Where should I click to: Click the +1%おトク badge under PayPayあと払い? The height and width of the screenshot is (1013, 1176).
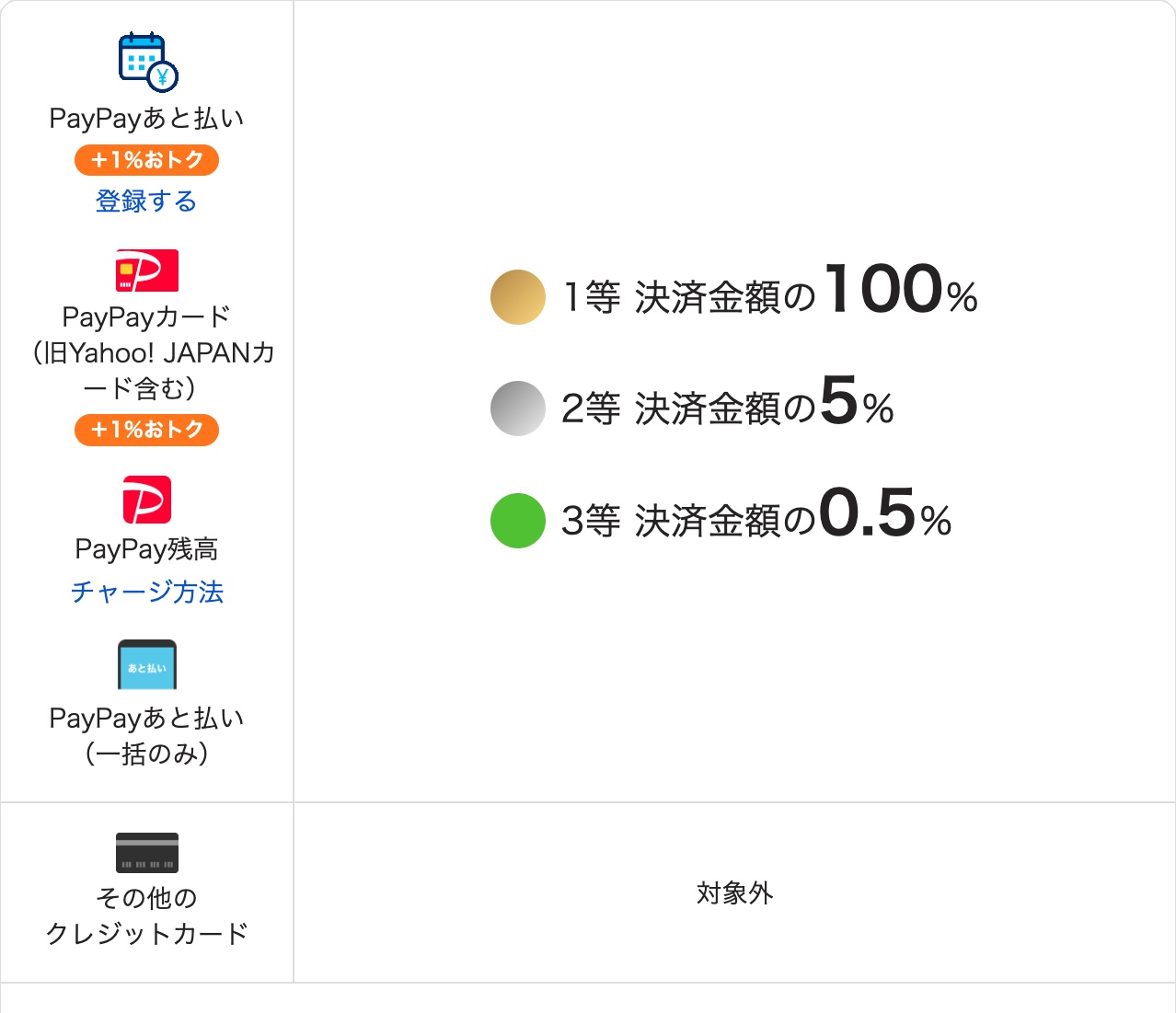pyautogui.click(x=146, y=160)
